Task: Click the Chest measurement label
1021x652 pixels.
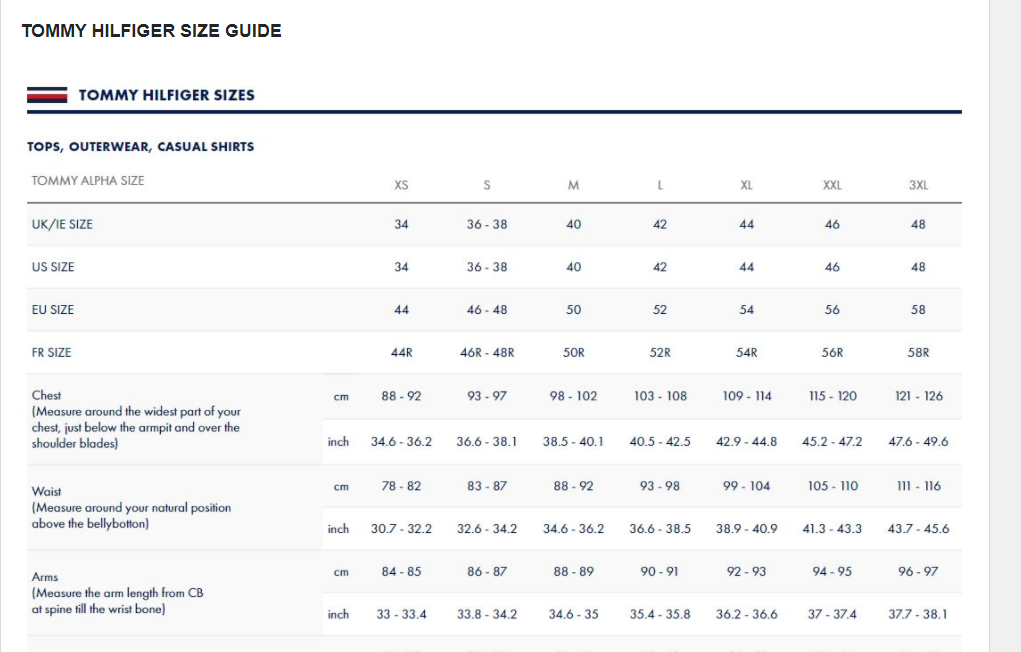Action: [136, 419]
